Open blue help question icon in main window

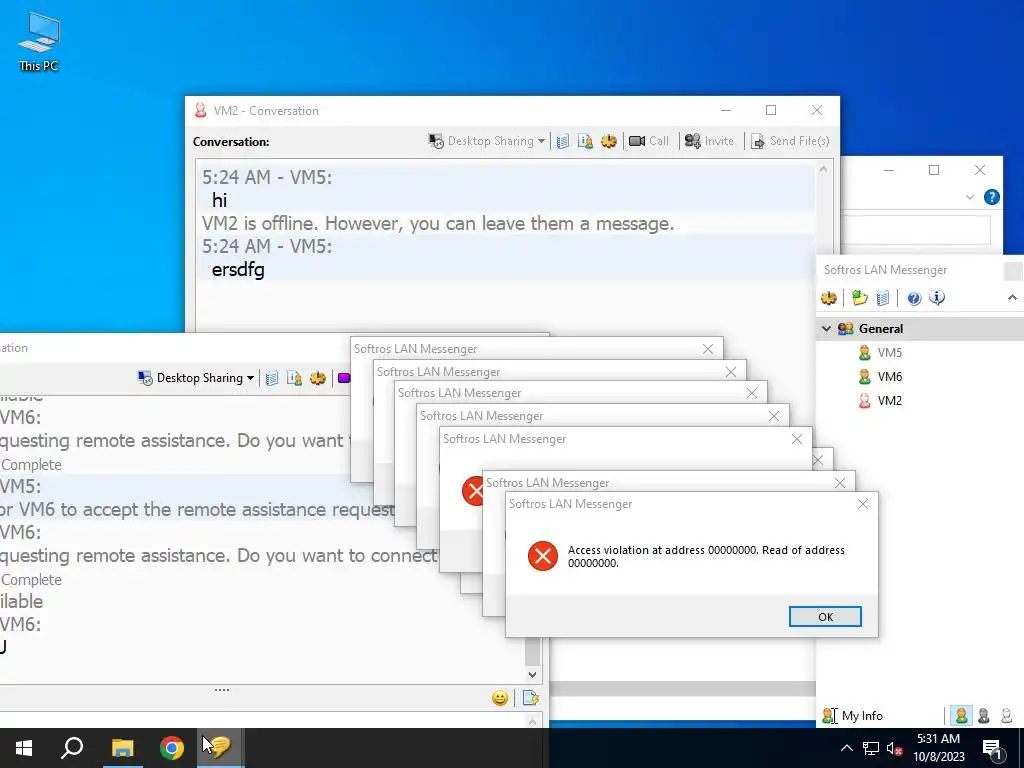click(x=914, y=298)
